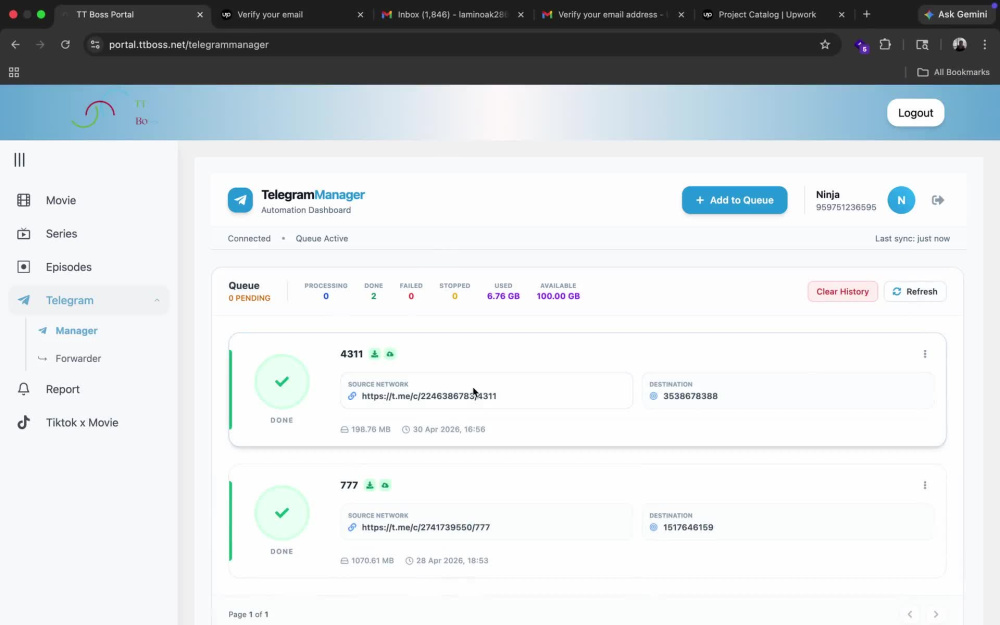
Task: Click the Movie film-strip icon
Action: 24,200
